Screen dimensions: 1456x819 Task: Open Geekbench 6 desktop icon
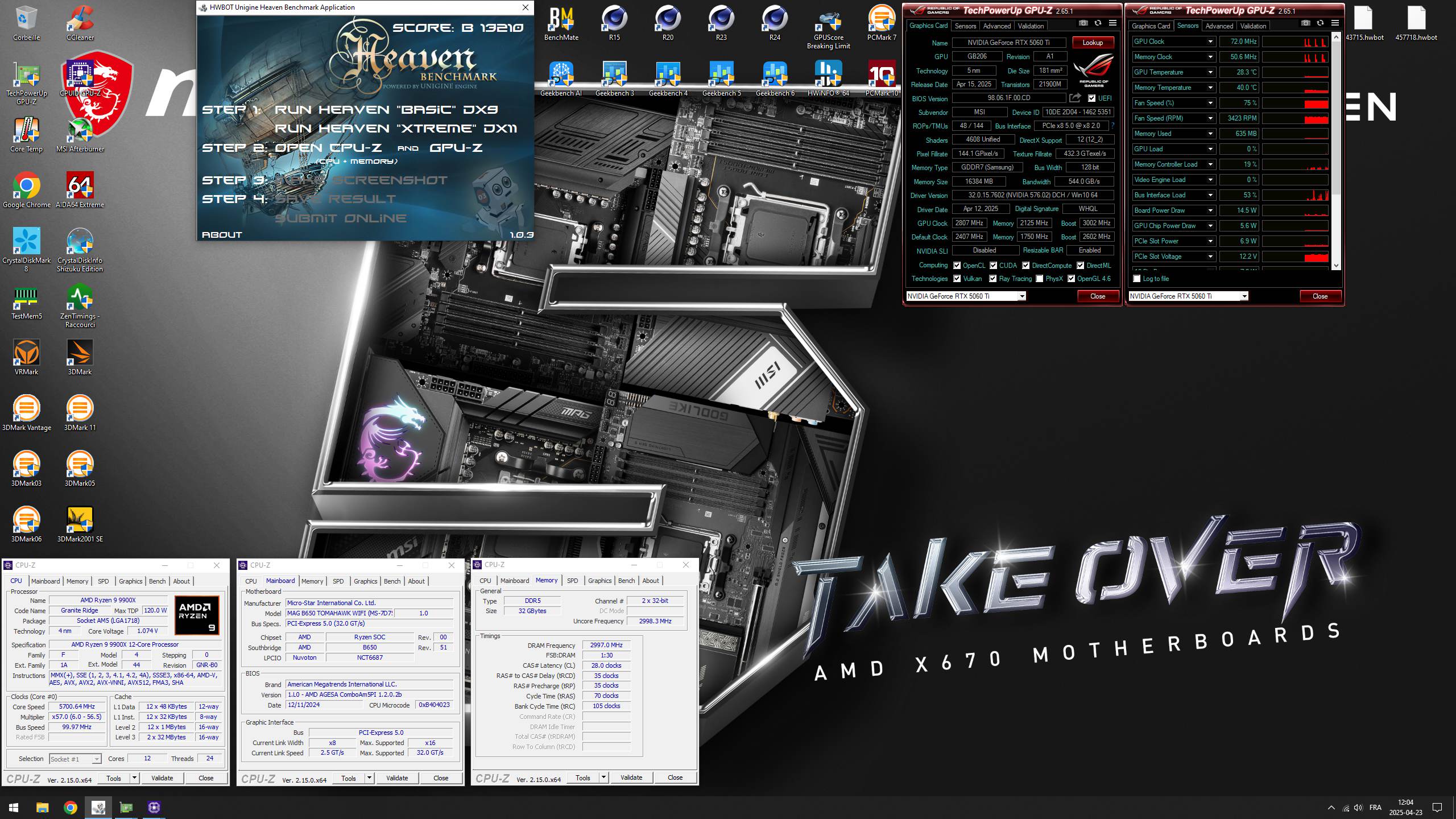pos(775,78)
